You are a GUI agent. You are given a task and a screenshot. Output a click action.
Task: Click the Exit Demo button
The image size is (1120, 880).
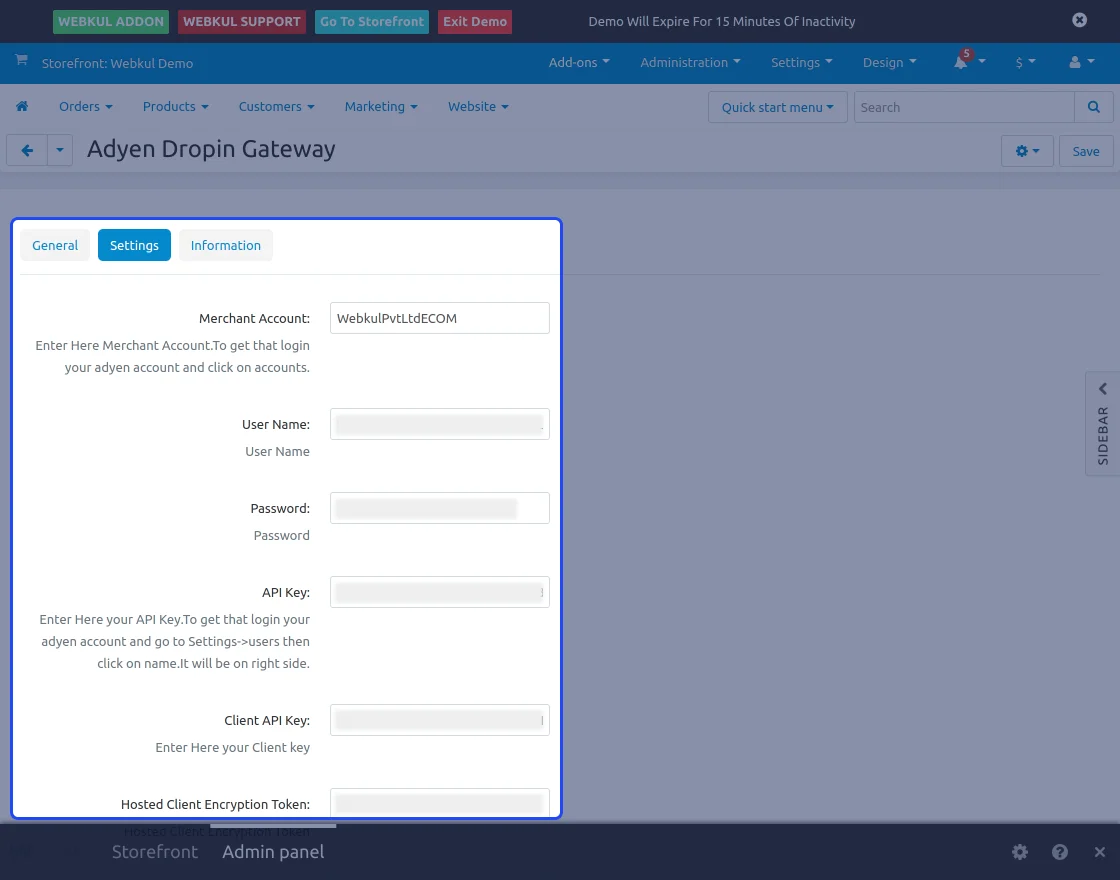(475, 21)
